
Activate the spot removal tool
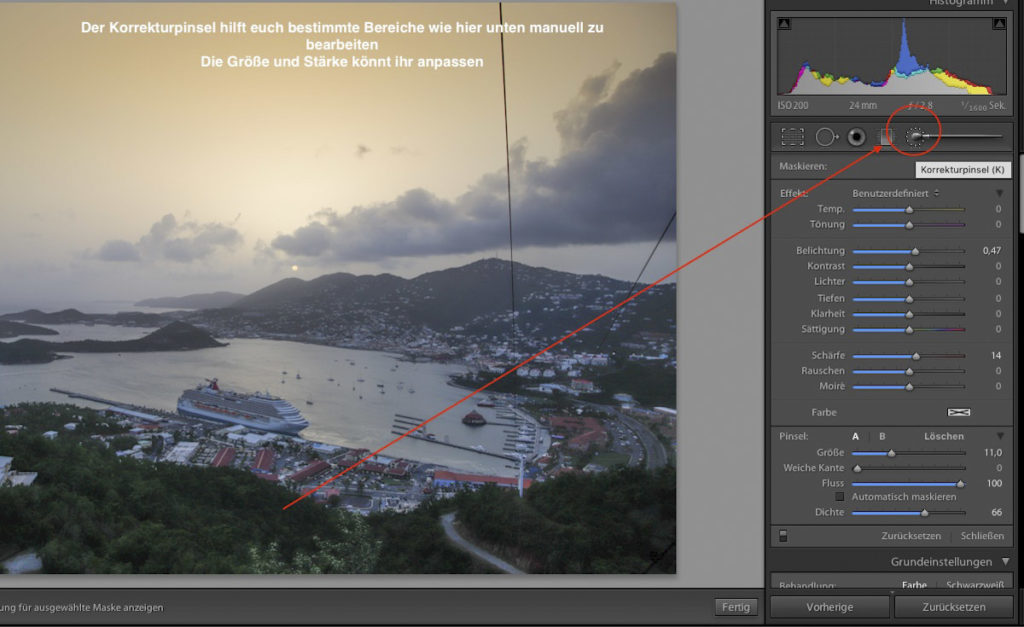pyautogui.click(x=826, y=137)
